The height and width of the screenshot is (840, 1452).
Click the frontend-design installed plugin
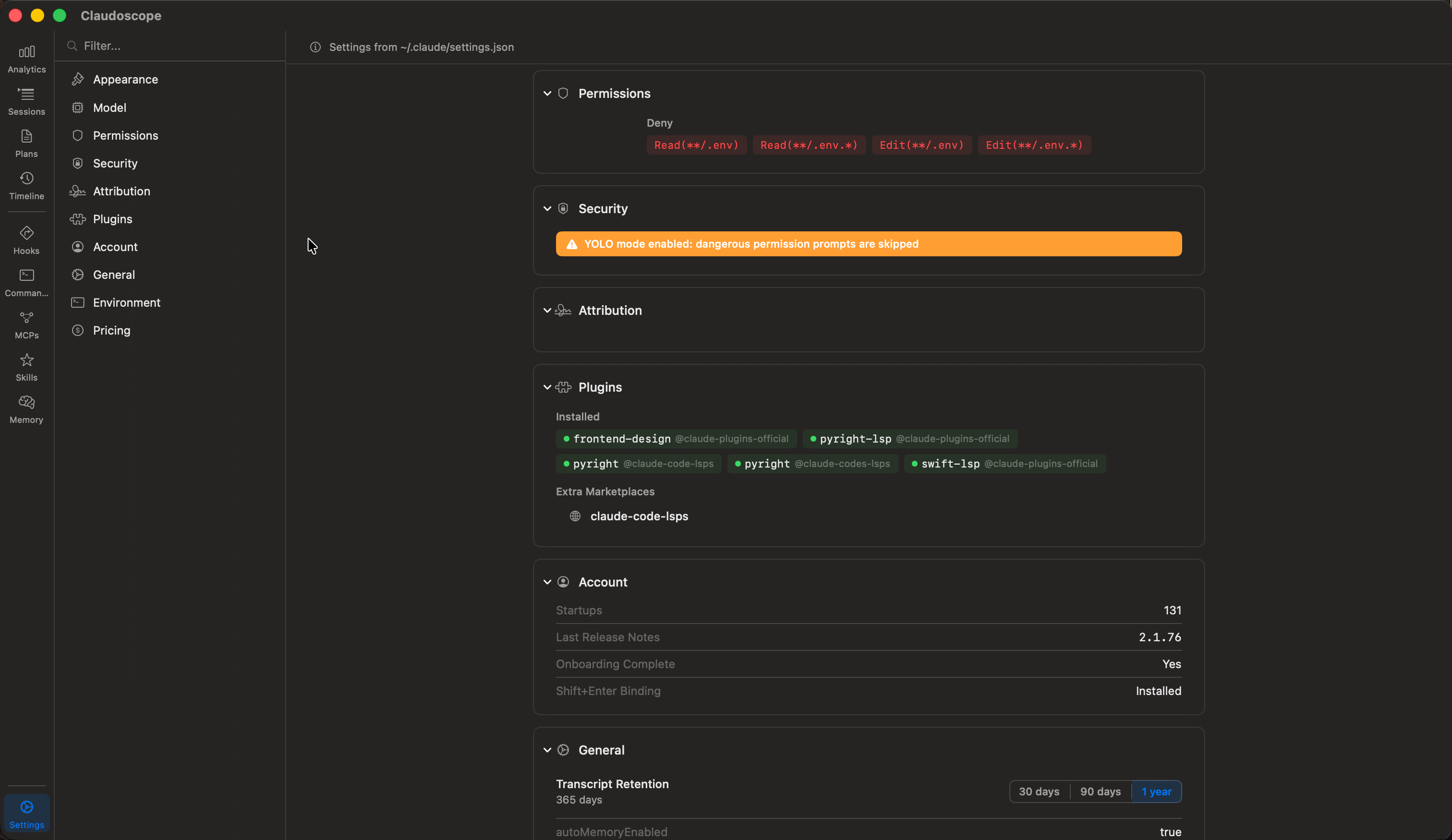coord(675,438)
